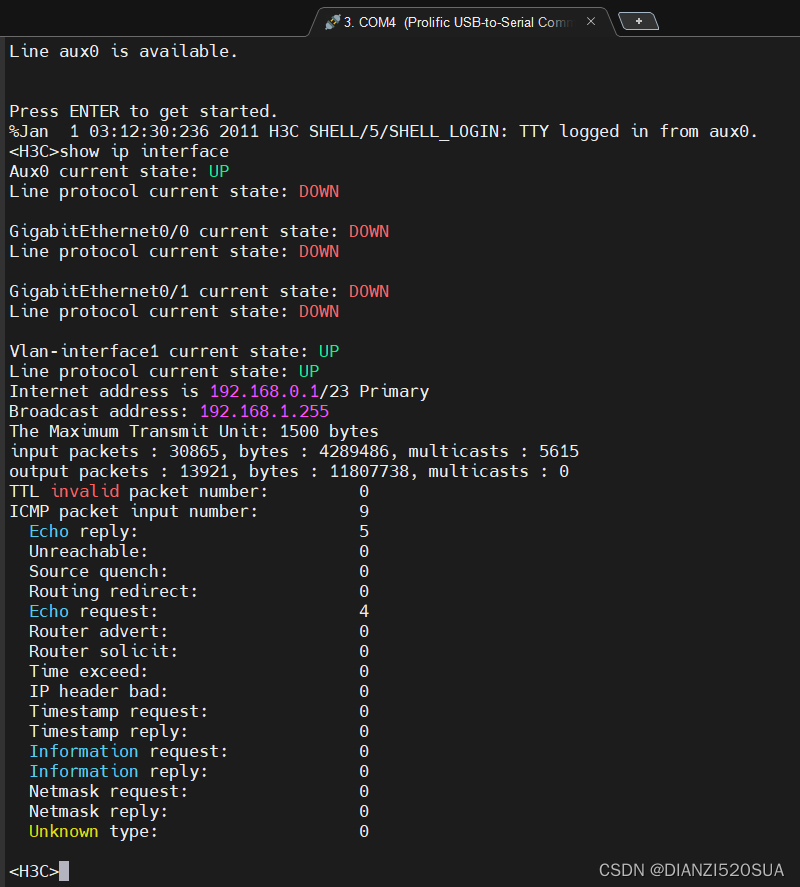This screenshot has height=887, width=800.
Task: Click the 192.168.0.1 internet address text
Action: tap(264, 391)
